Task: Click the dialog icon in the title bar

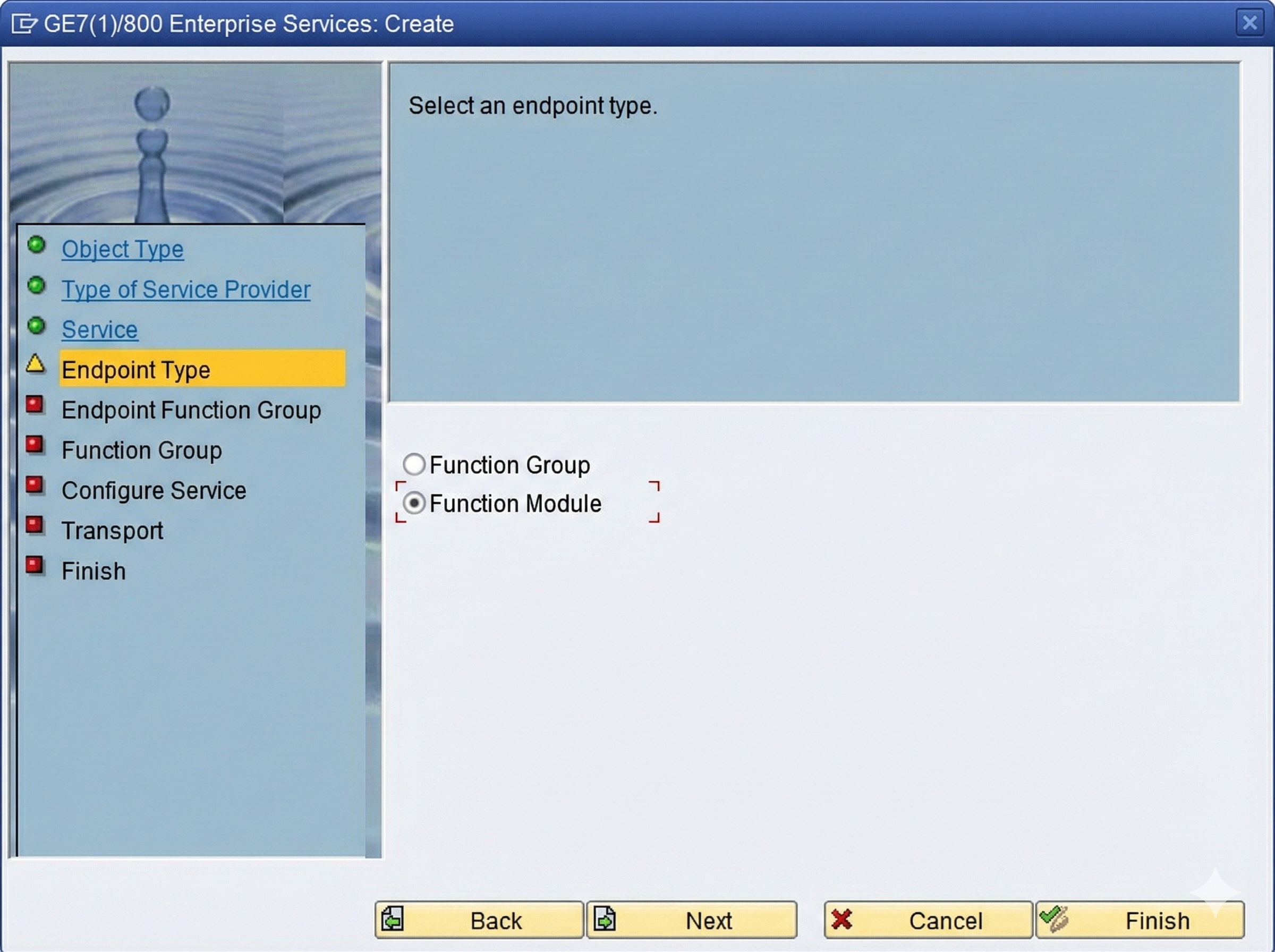Action: pyautogui.click(x=23, y=24)
